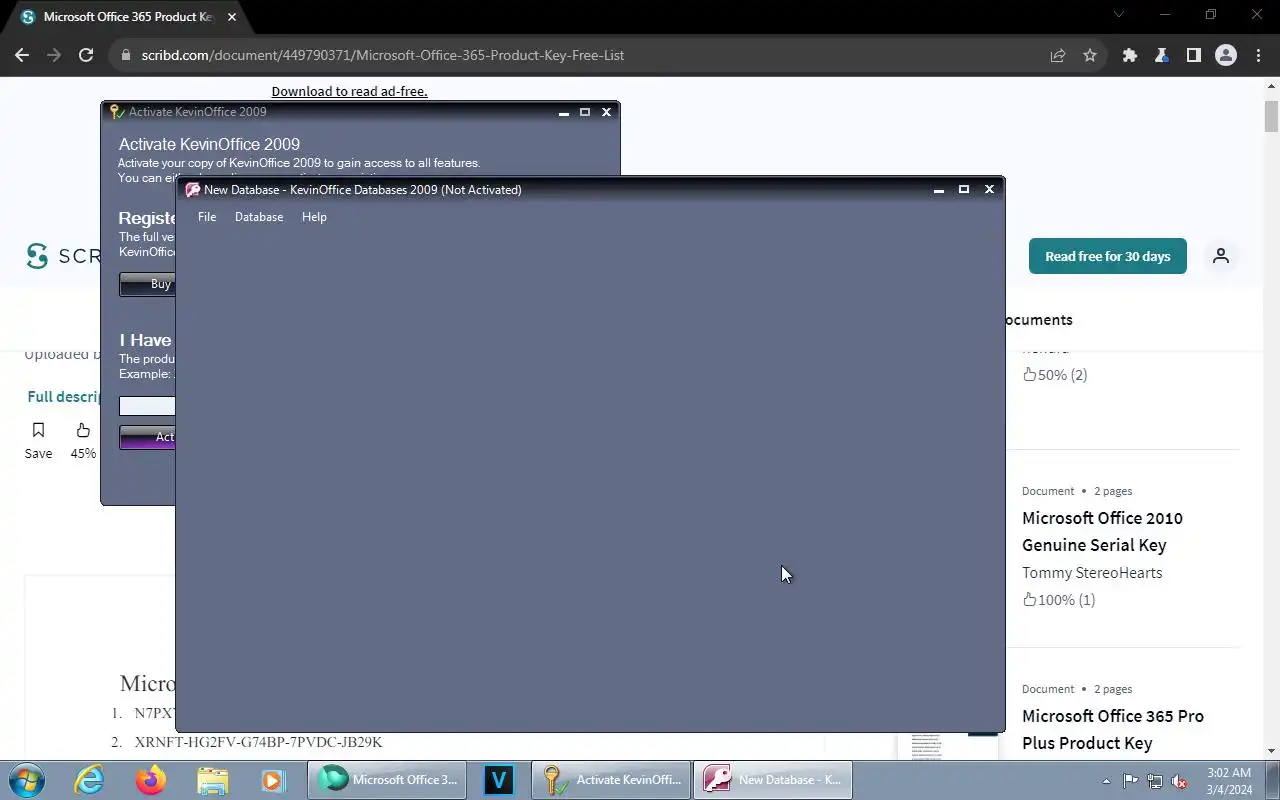The width and height of the screenshot is (1280, 800).
Task: Click the Action Center flag tray icon
Action: [1130, 781]
